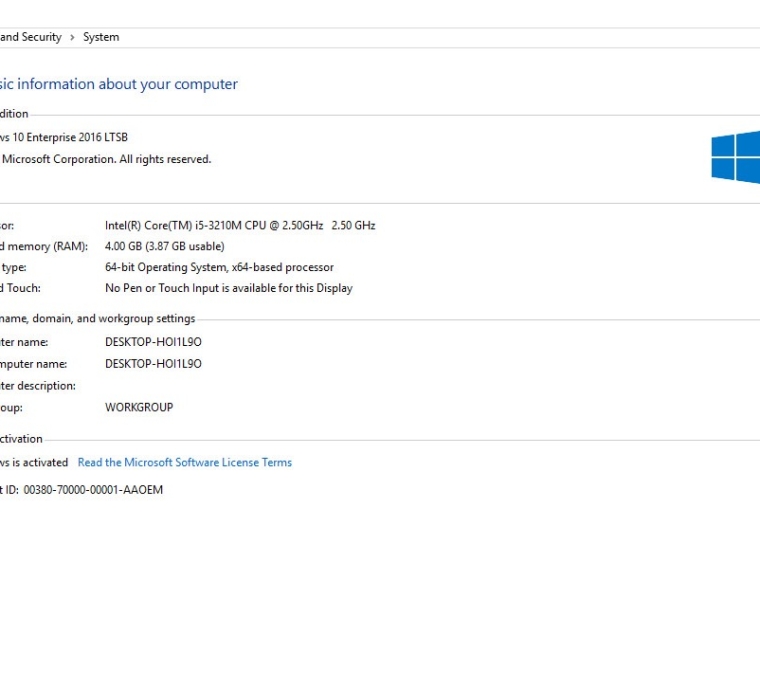The width and height of the screenshot is (760, 690).
Task: Open the Microsoft Software License Terms link
Action: coord(185,462)
